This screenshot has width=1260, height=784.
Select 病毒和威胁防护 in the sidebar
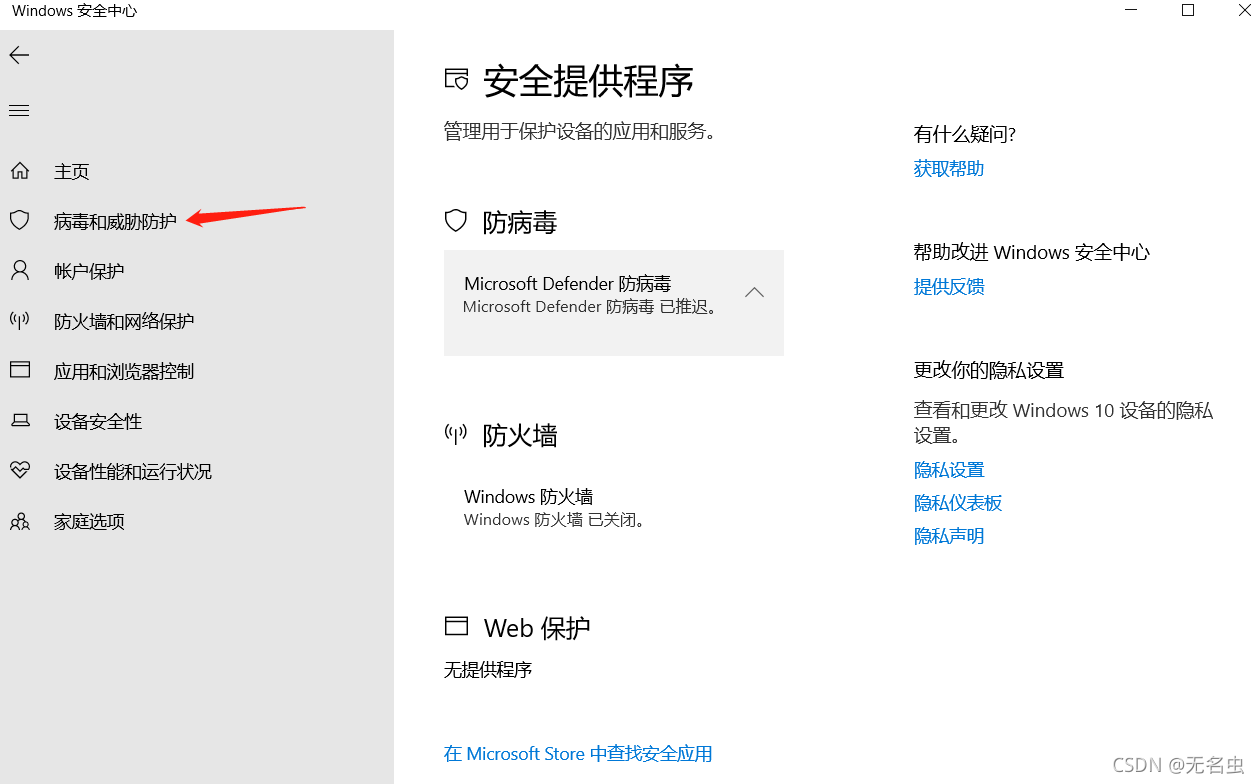115,222
